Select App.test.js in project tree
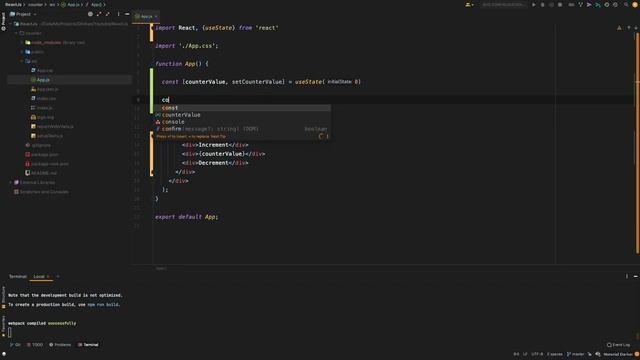This screenshot has width=640, height=360. click(x=45, y=89)
